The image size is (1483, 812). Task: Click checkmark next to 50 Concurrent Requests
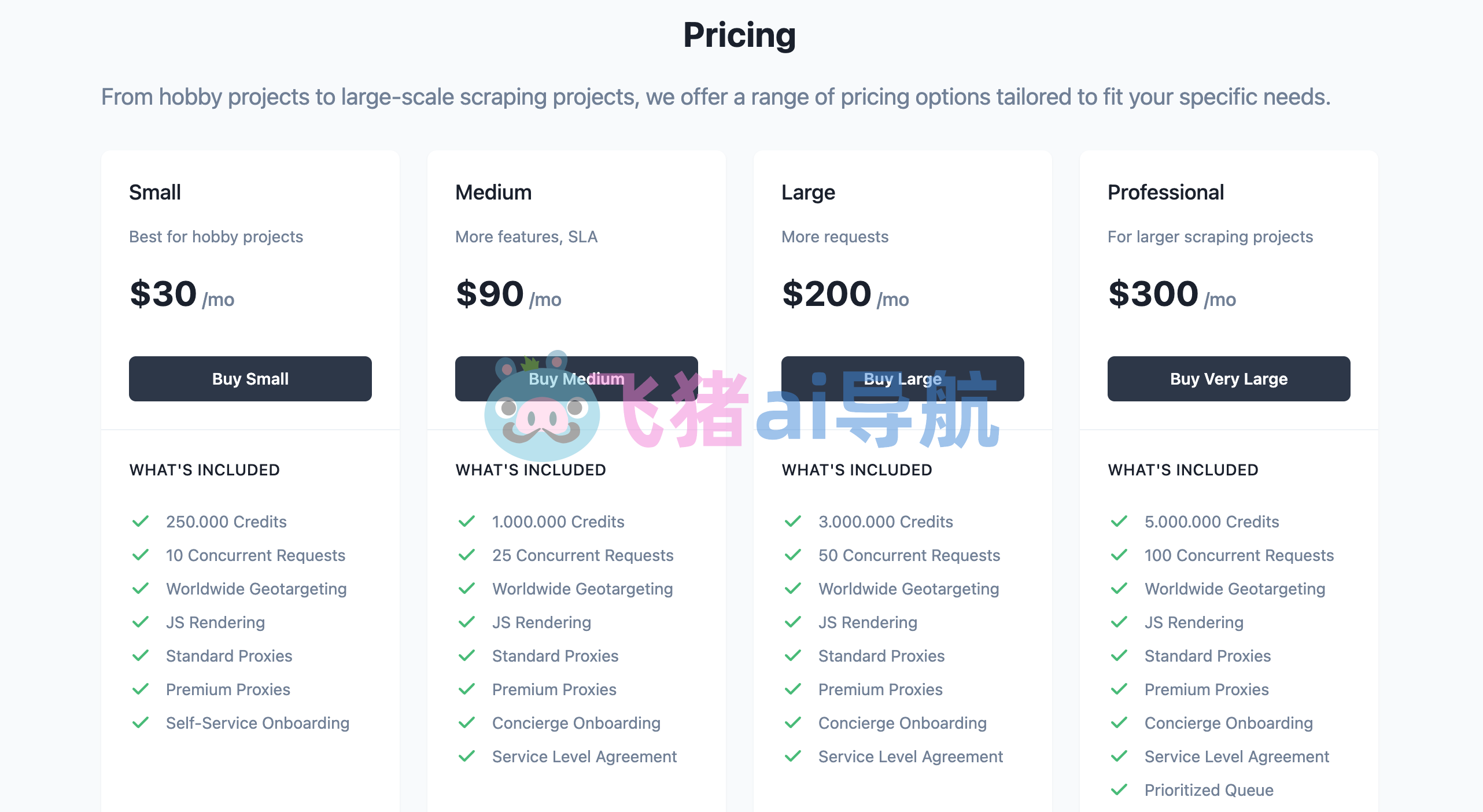tap(793, 555)
